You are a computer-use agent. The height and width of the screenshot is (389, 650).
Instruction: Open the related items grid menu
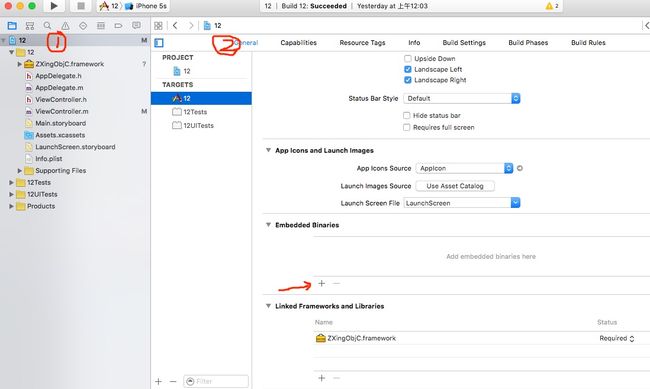click(158, 26)
